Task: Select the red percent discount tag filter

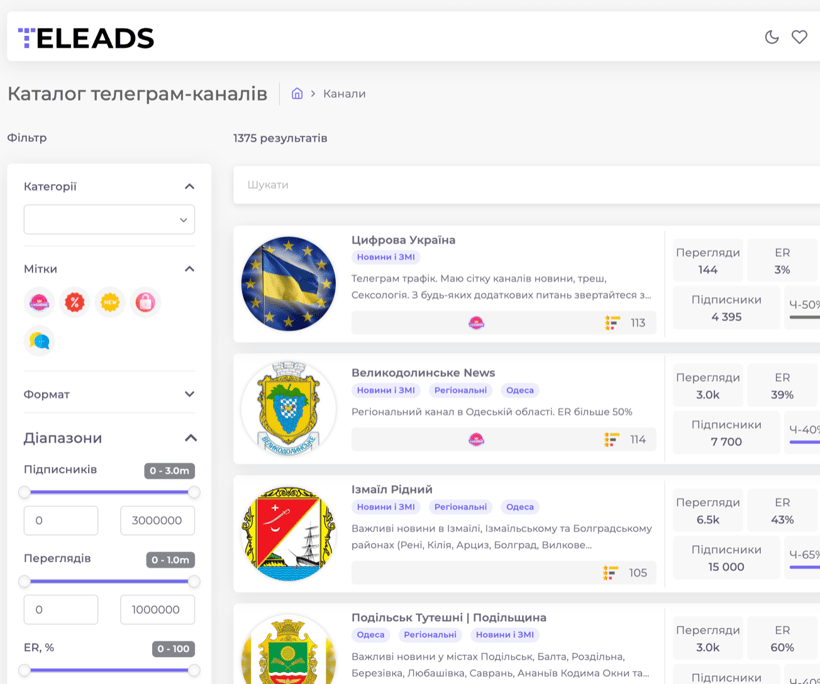Action: 74,302
